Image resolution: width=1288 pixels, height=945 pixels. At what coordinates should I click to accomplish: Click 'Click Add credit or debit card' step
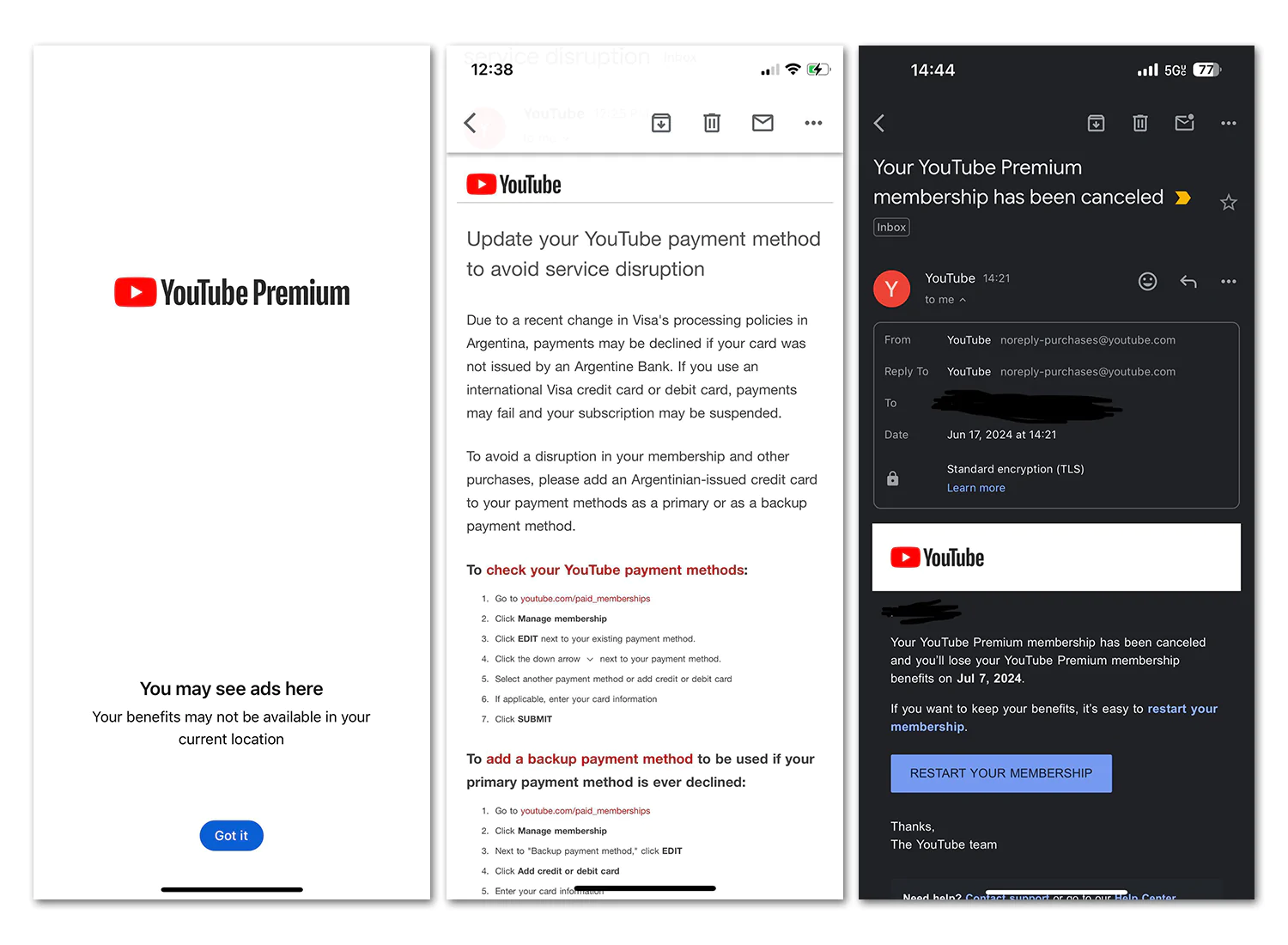pyautogui.click(x=556, y=871)
